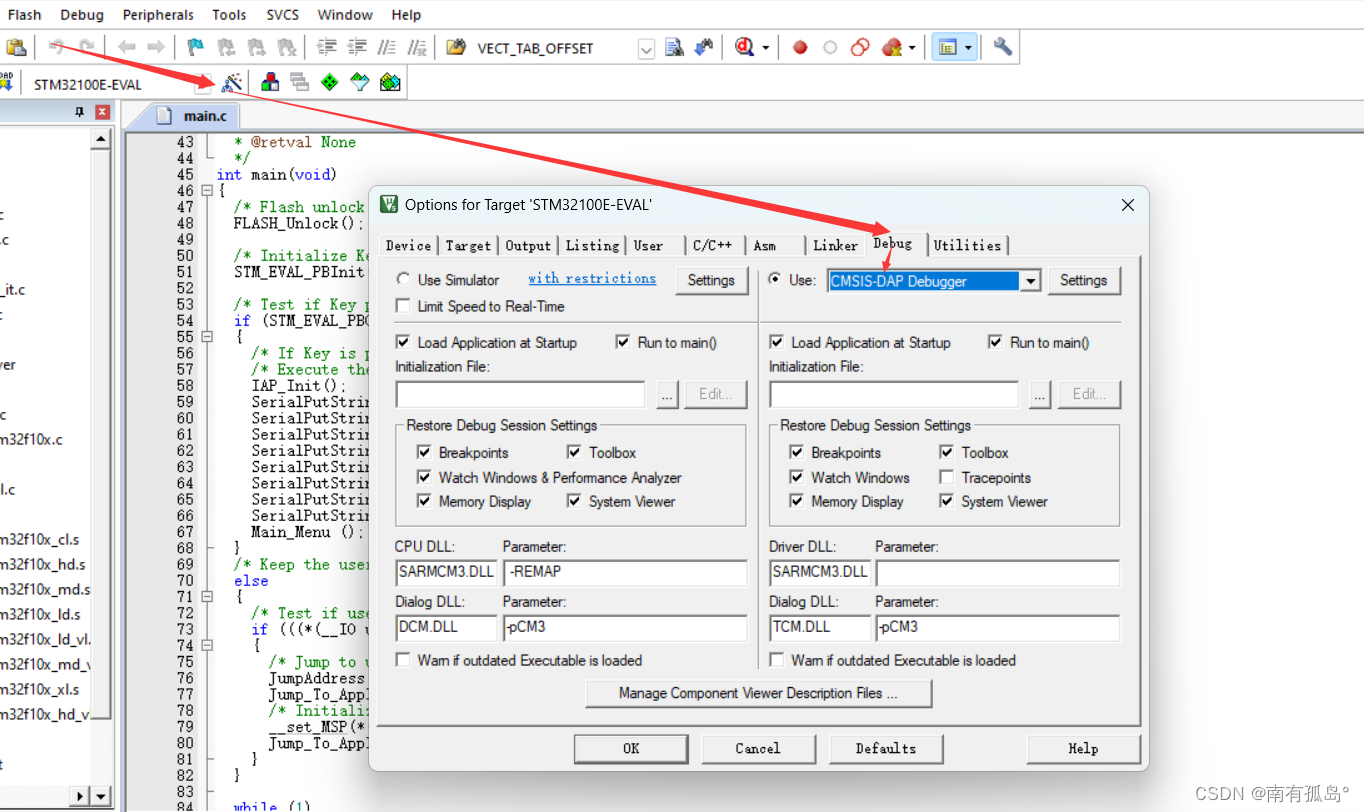Viewport: 1364px width, 812px height.
Task: Toggle Limit Speed to Real-Time checkbox
Action: tap(404, 306)
